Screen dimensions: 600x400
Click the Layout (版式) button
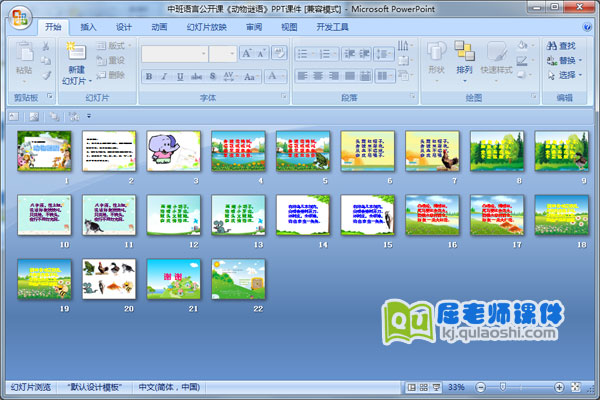tap(113, 45)
